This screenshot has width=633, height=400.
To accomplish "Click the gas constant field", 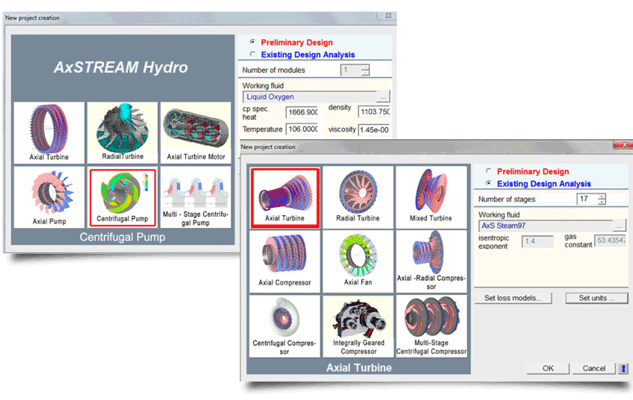I will [x=610, y=241].
